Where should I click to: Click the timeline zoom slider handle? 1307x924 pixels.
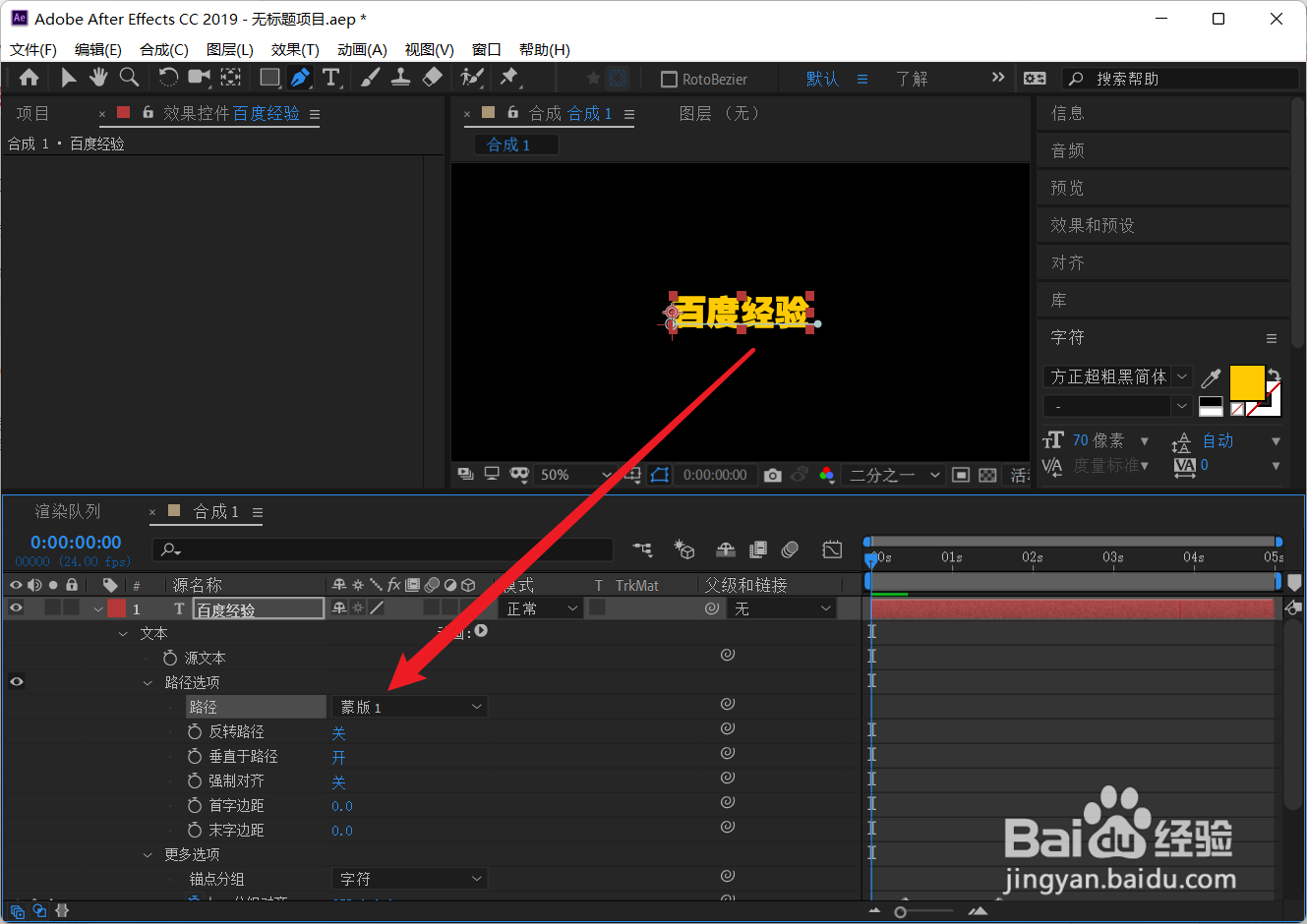pos(900,912)
